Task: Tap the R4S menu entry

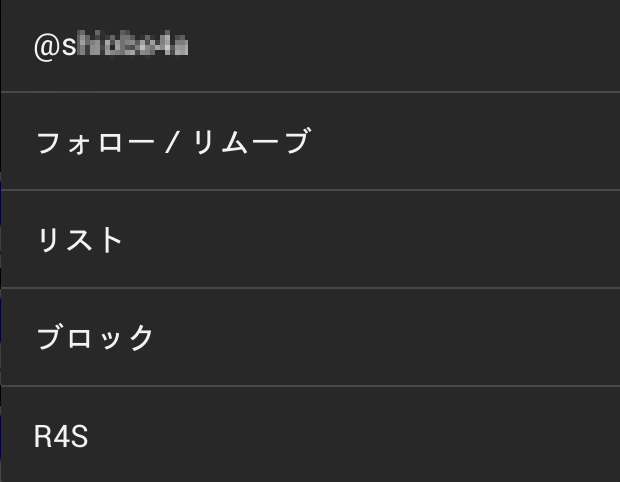Action: (61, 437)
